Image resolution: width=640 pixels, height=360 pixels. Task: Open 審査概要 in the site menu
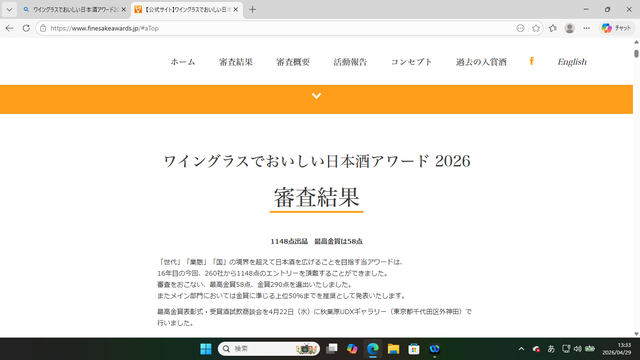293,62
